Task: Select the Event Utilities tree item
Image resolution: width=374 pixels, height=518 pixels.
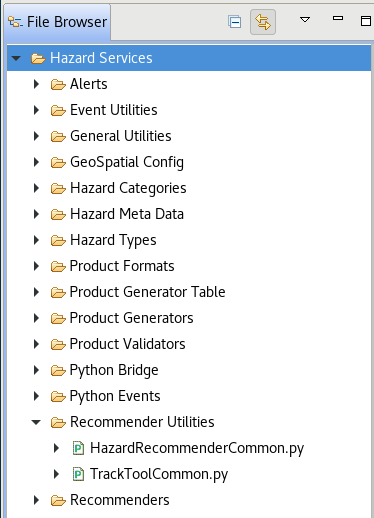Action: coord(113,110)
